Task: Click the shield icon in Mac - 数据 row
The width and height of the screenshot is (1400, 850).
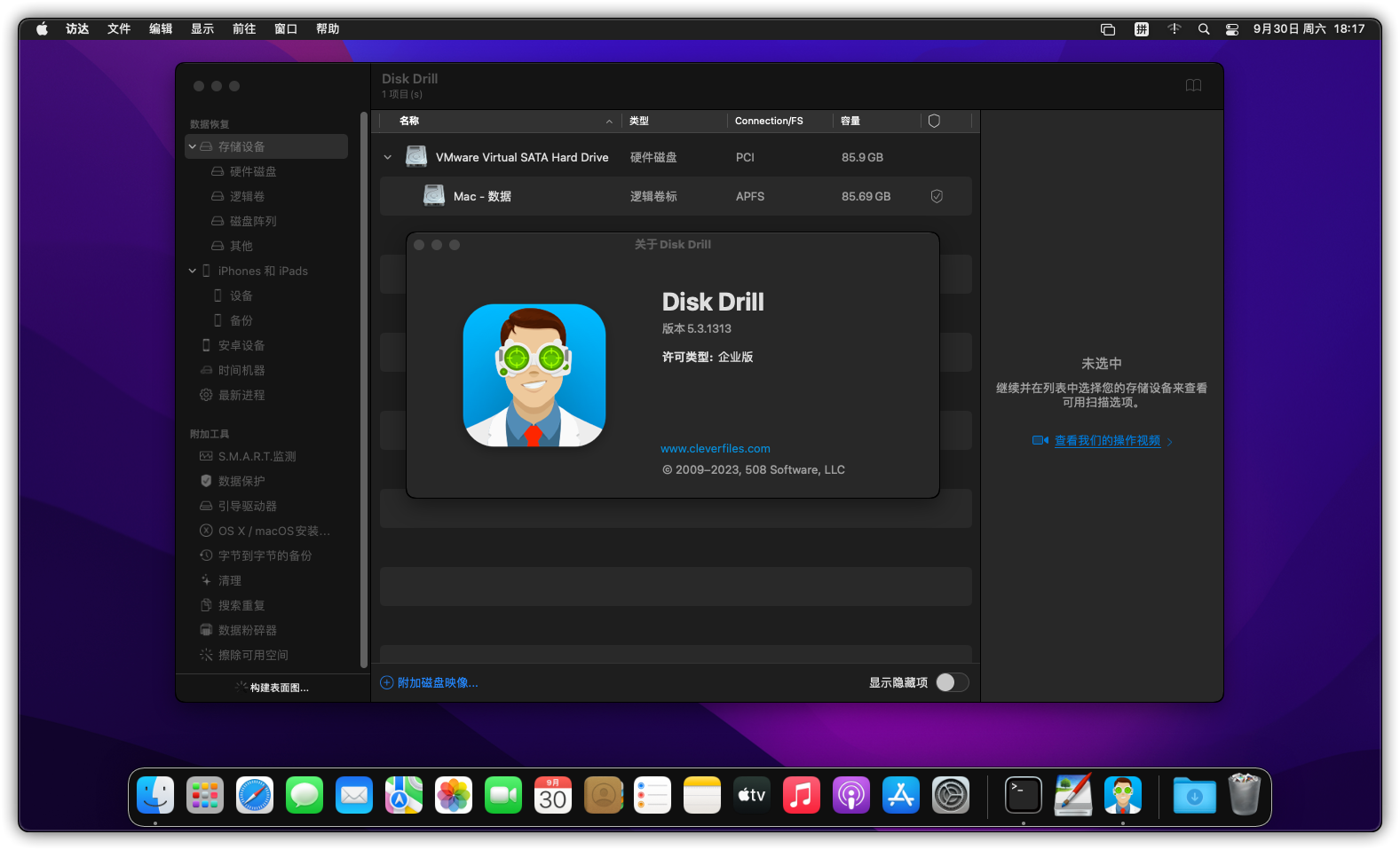Action: (937, 196)
